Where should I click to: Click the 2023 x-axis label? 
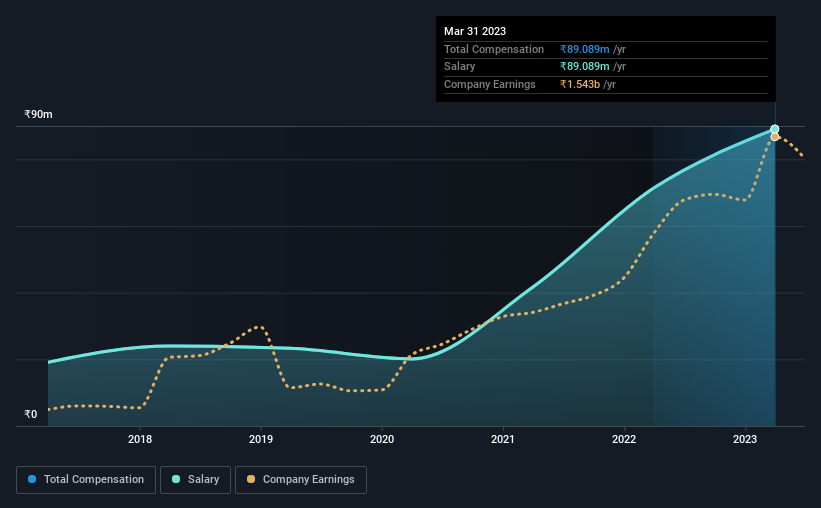point(745,439)
